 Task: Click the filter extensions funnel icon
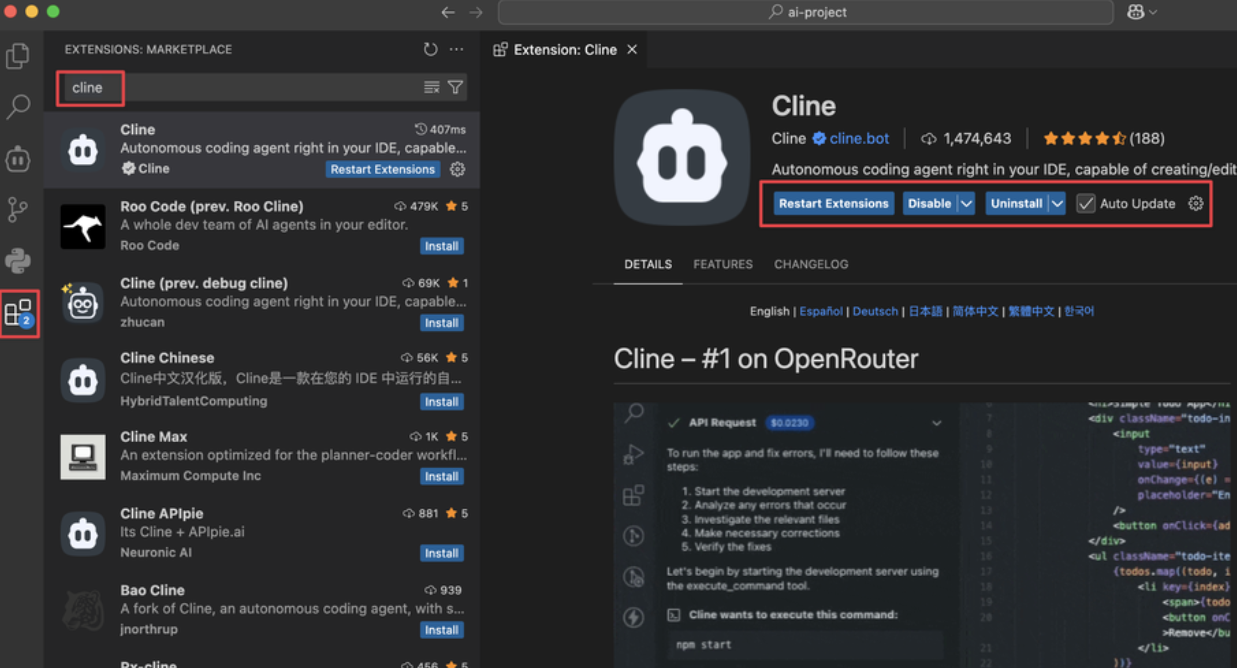click(x=455, y=88)
